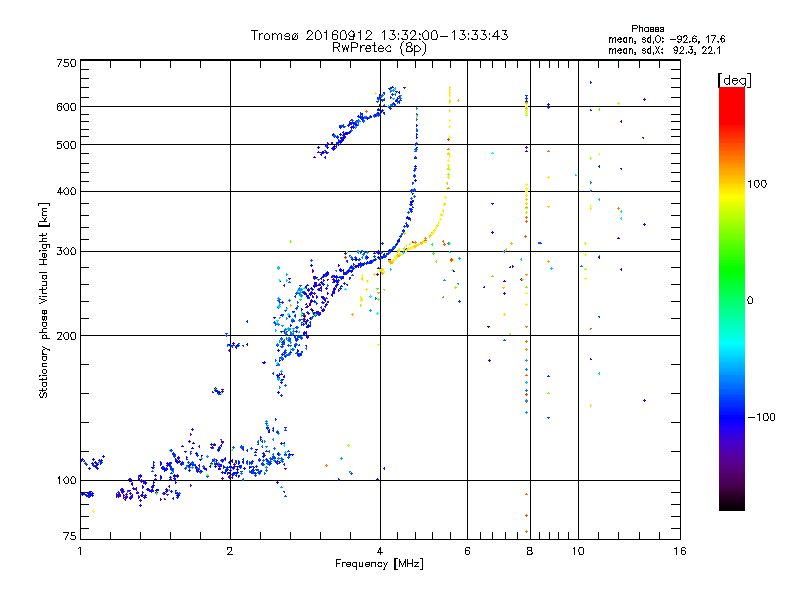Click the 'Stationary phase Virtual Height [km]' axis title
The height and width of the screenshot is (600, 800).
click(44, 300)
